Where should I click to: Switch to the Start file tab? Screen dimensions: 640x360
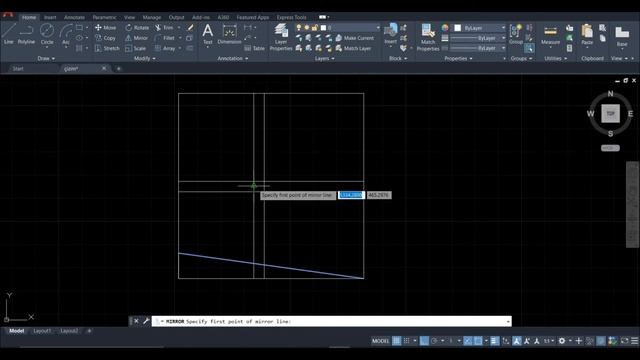click(x=18, y=69)
